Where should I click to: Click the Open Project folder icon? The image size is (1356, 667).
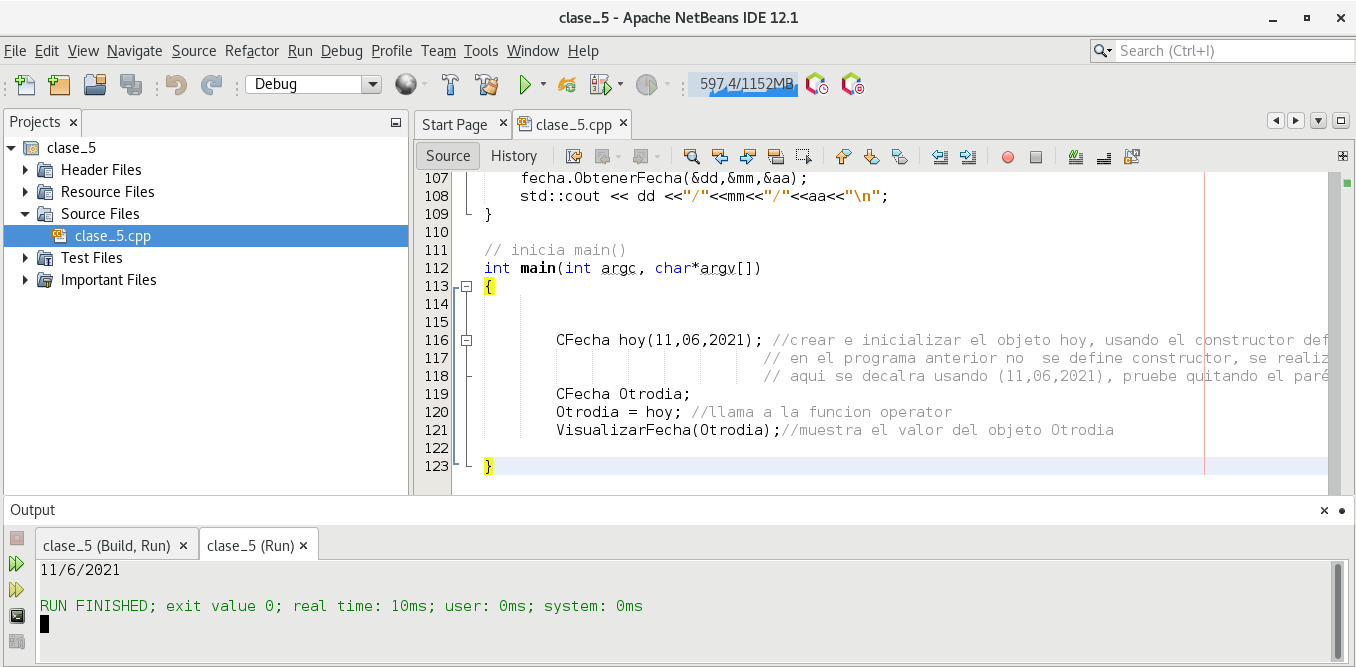click(95, 85)
